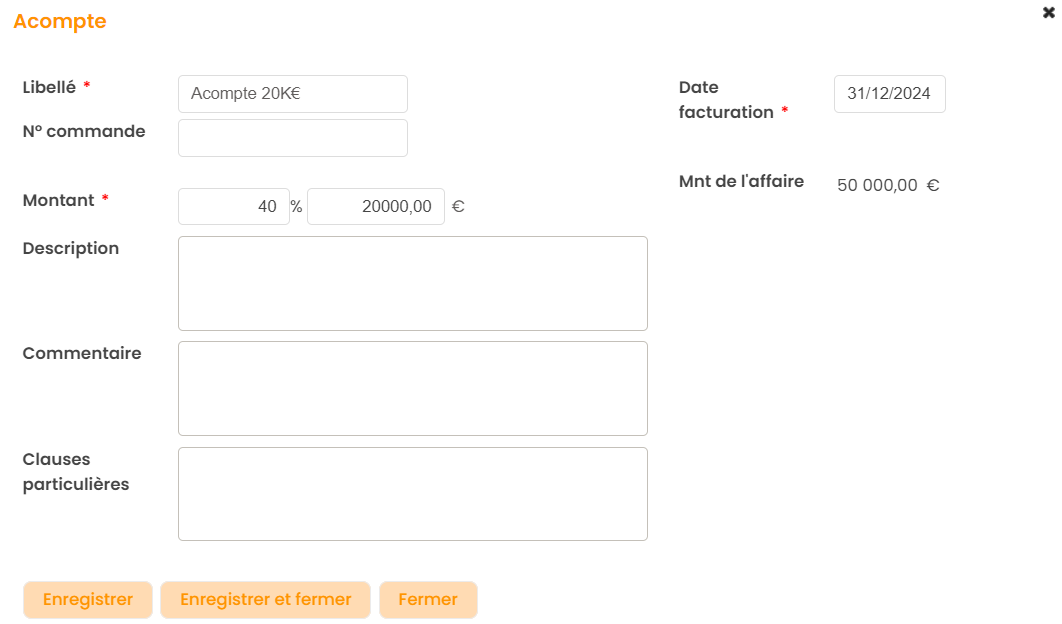Focus the Description text area
Viewport: 1062px width, 624px height.
[412, 283]
